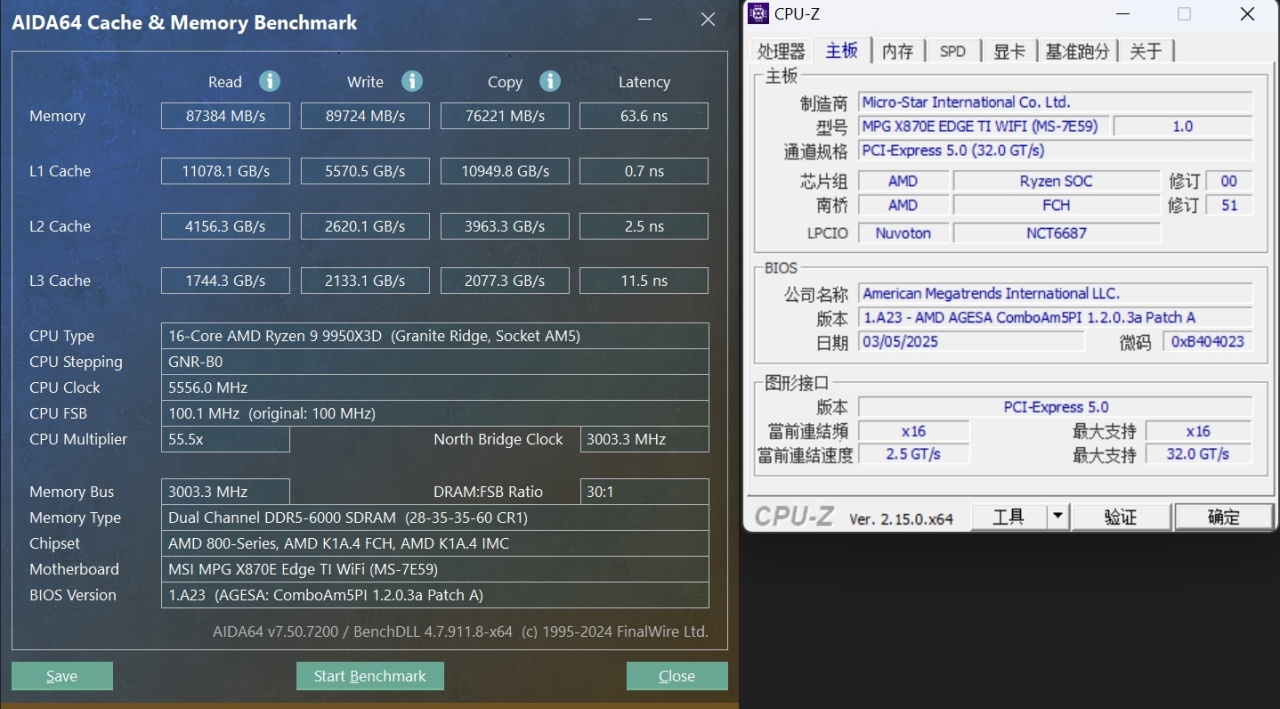Click CPU-Z current link speed 2.5 GT/s
Viewport: 1280px width, 709px height.
(x=913, y=454)
